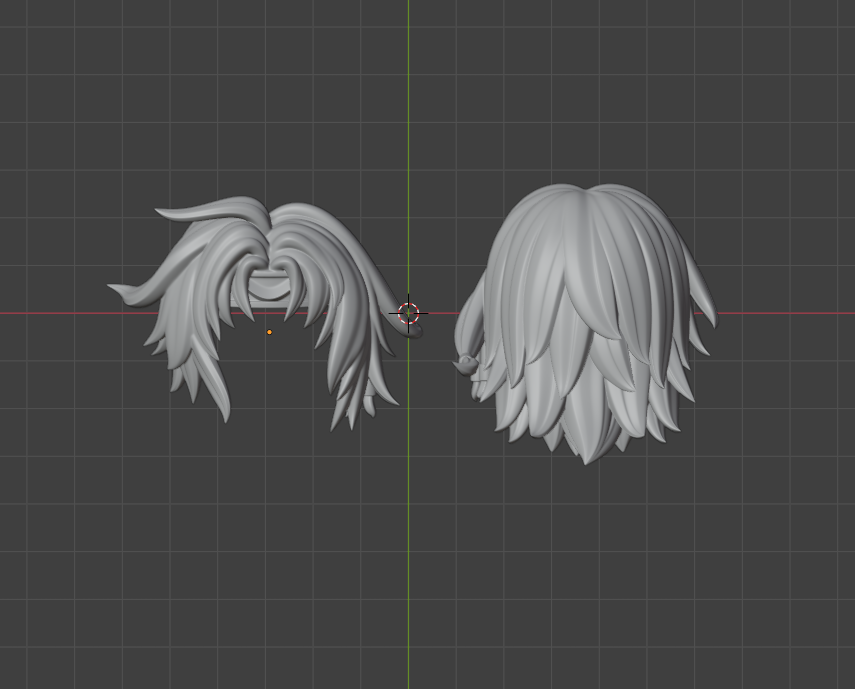Screen dimensions: 855x689
Task: Click the orange object origin dot
Action: (269, 332)
